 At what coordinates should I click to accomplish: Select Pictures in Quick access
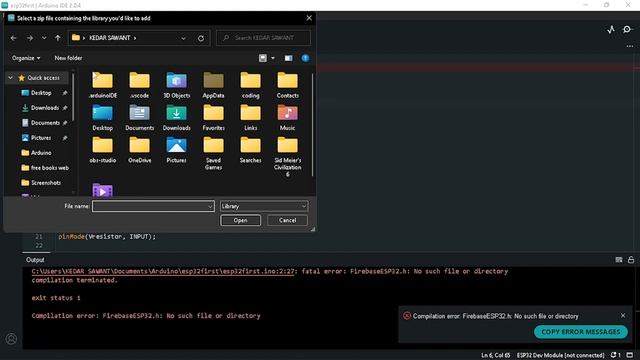click(41, 138)
